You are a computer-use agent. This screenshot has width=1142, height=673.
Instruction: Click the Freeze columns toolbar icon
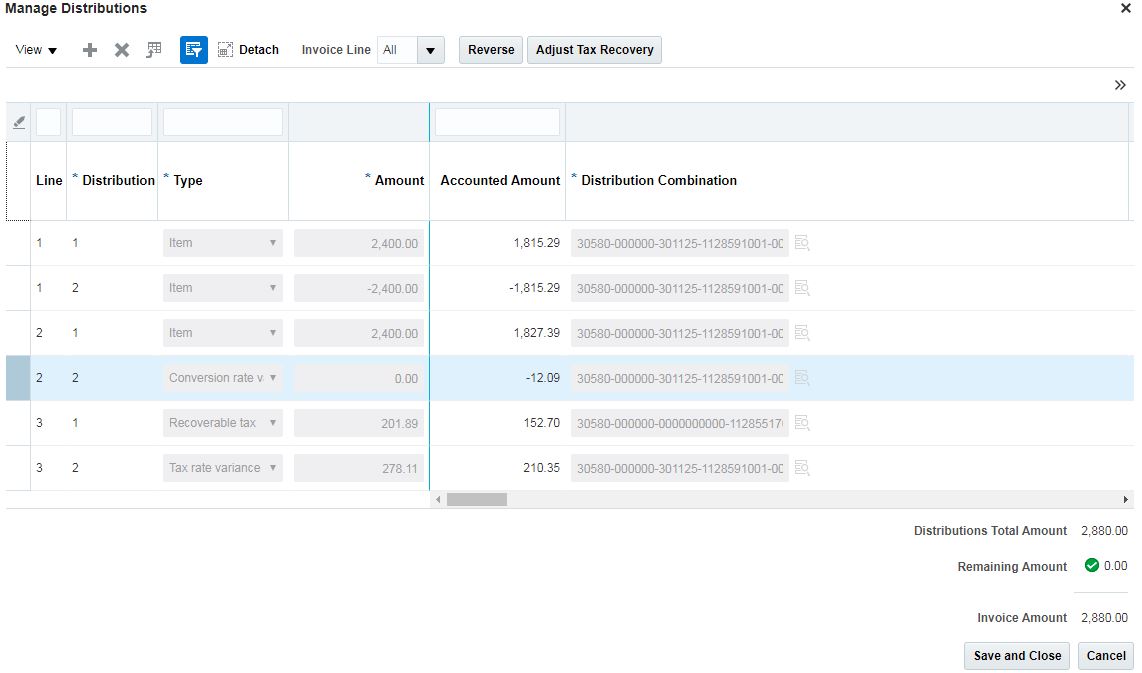point(153,49)
